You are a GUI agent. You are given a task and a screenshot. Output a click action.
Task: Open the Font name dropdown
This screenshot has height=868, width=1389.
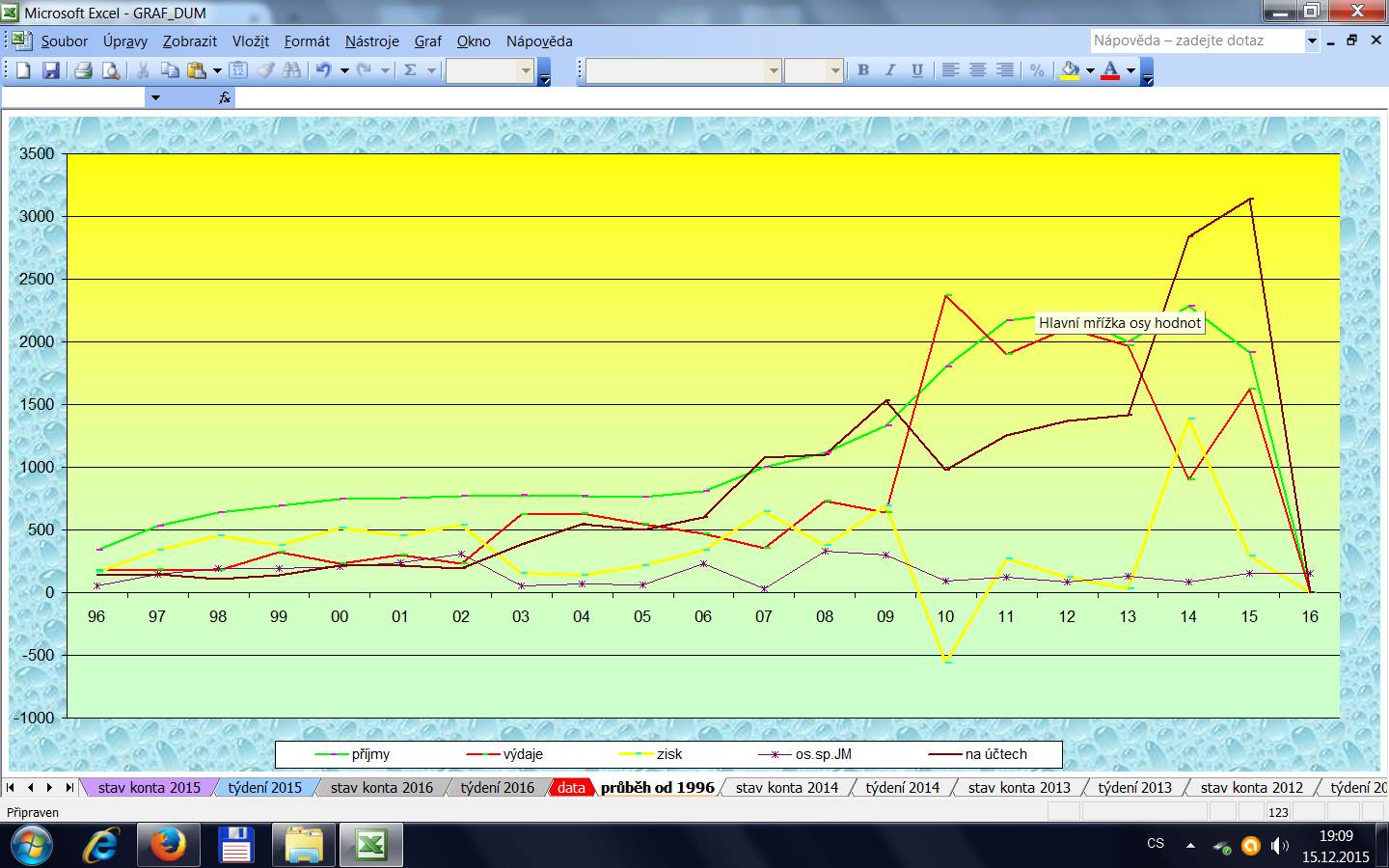click(773, 70)
